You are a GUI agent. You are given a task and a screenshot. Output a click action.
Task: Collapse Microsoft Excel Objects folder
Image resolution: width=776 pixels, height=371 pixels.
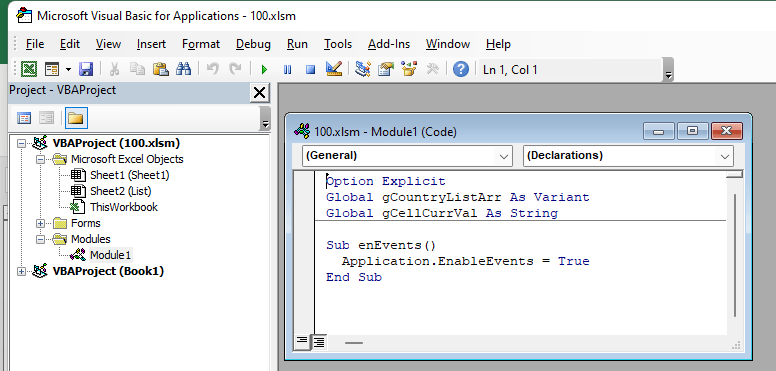coord(41,159)
